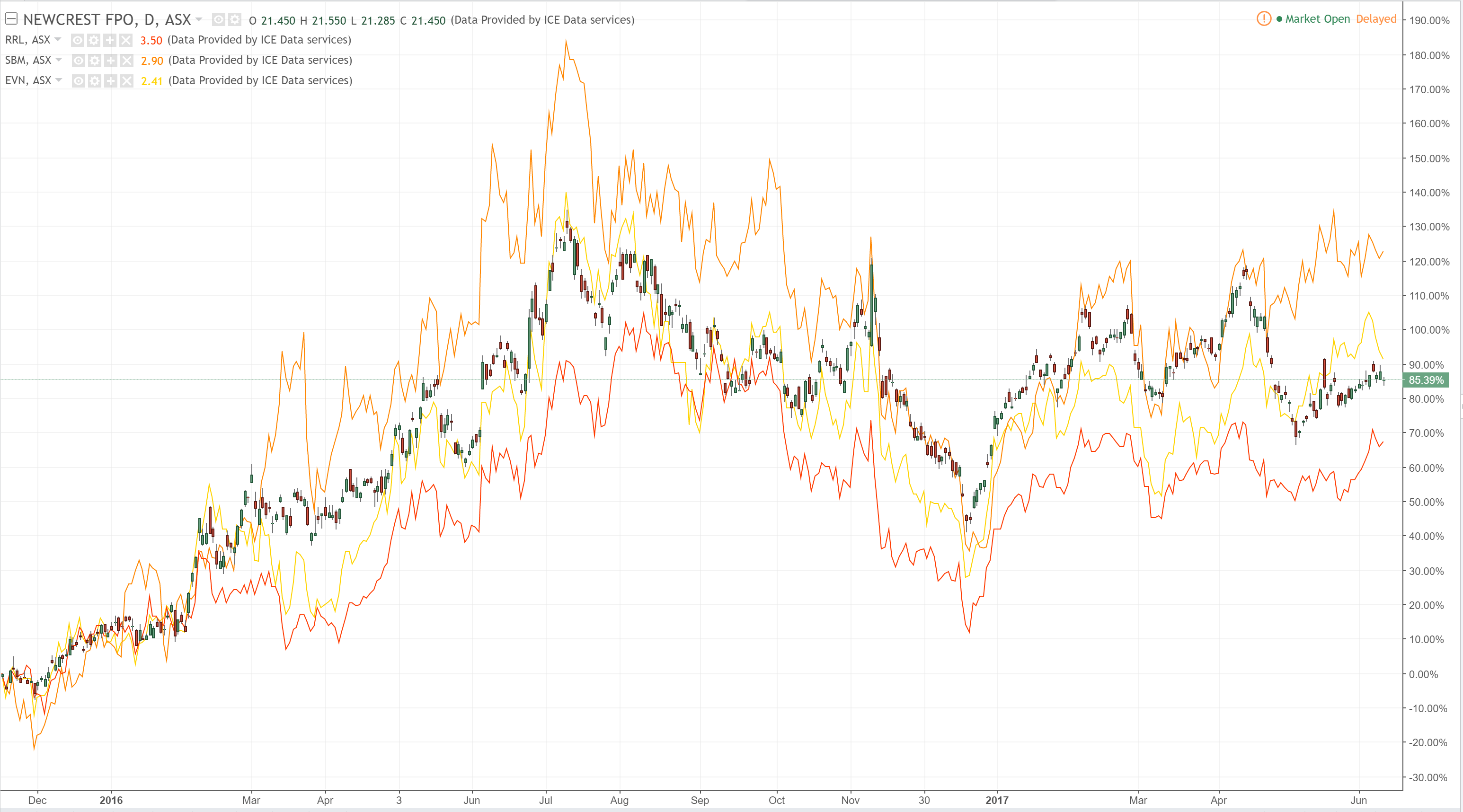Open the RRL, ASX dropdown arrow

(x=58, y=39)
